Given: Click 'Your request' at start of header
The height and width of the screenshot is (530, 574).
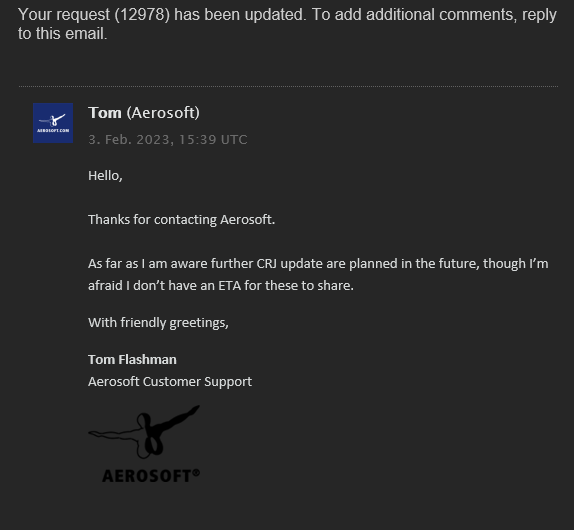Looking at the screenshot, I should click(64, 15).
